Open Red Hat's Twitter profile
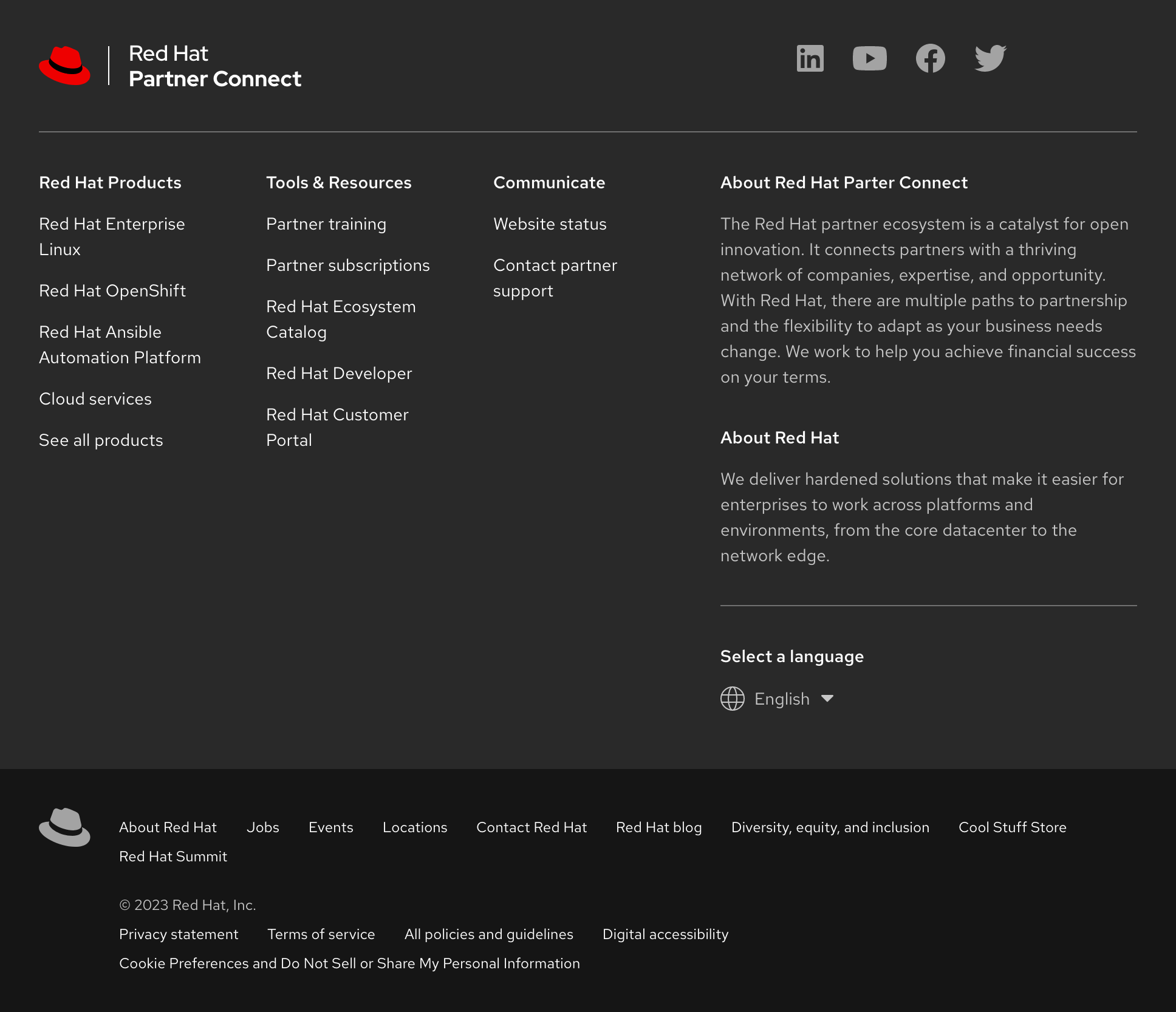This screenshot has width=1176, height=1012. pyautogui.click(x=990, y=58)
